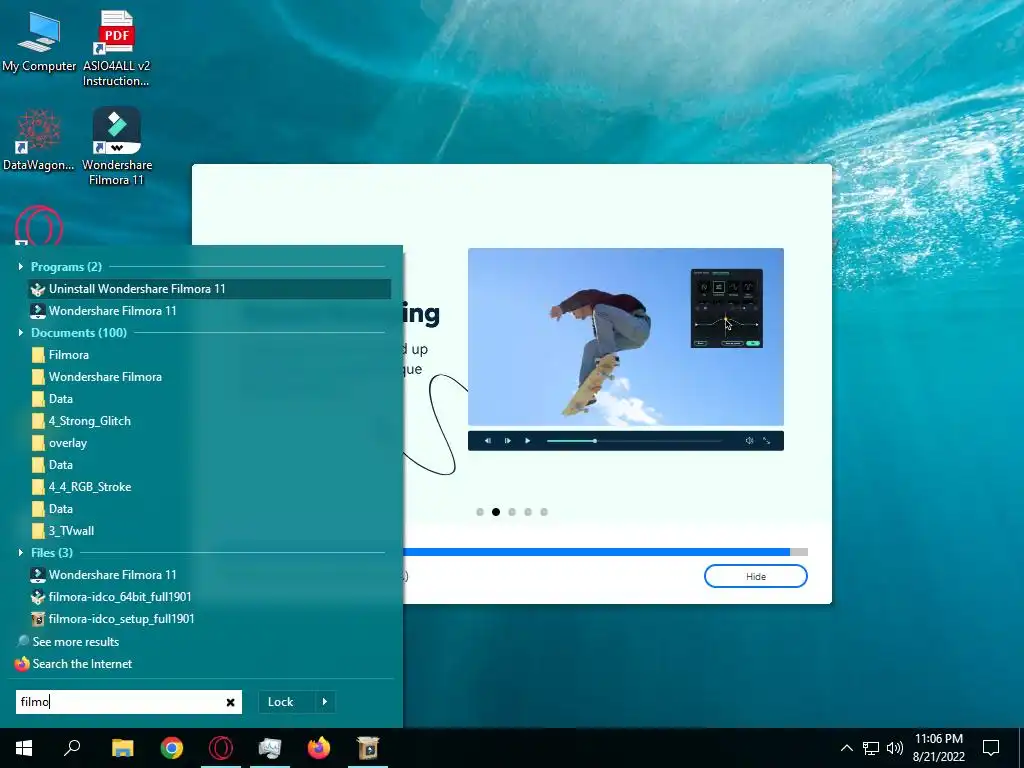Open the arrow menu beside Lock
The image size is (1024, 768).
[x=325, y=702]
